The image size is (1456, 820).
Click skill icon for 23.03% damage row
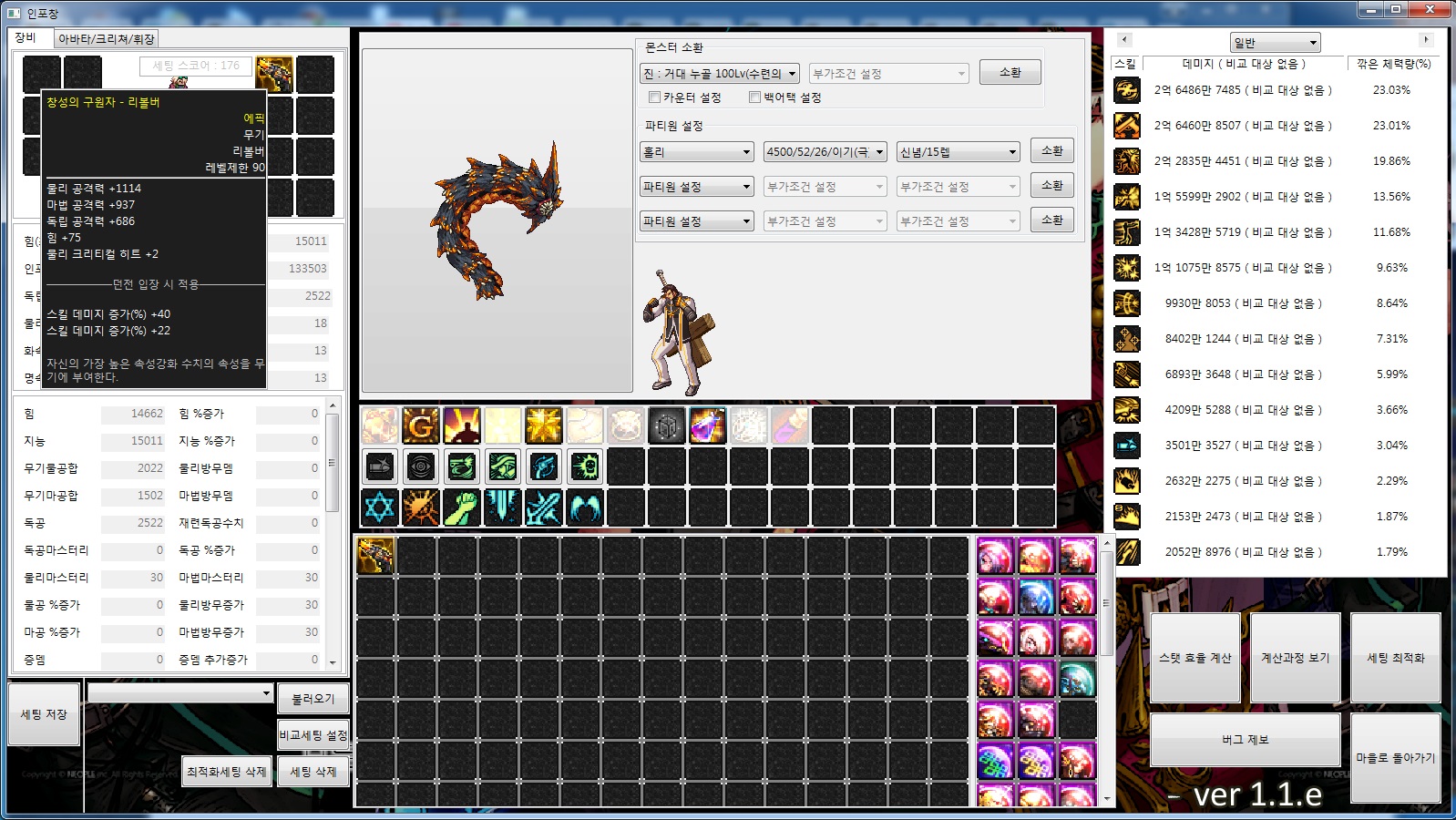click(1127, 90)
